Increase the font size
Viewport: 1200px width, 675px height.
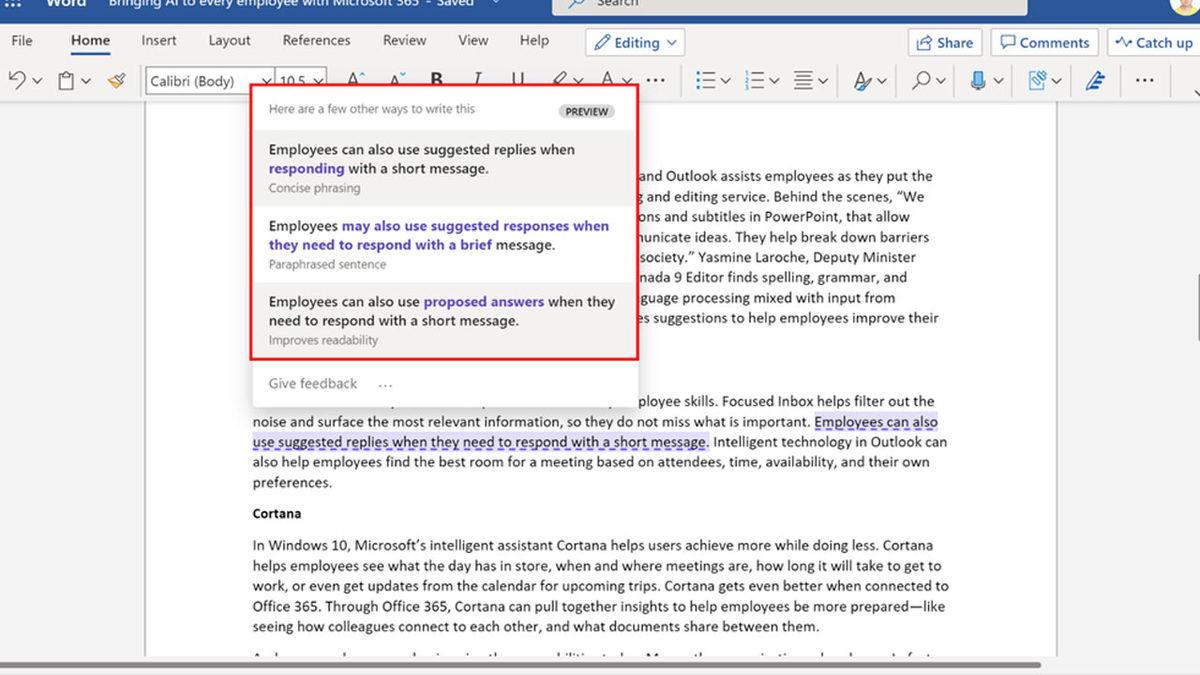tap(354, 76)
